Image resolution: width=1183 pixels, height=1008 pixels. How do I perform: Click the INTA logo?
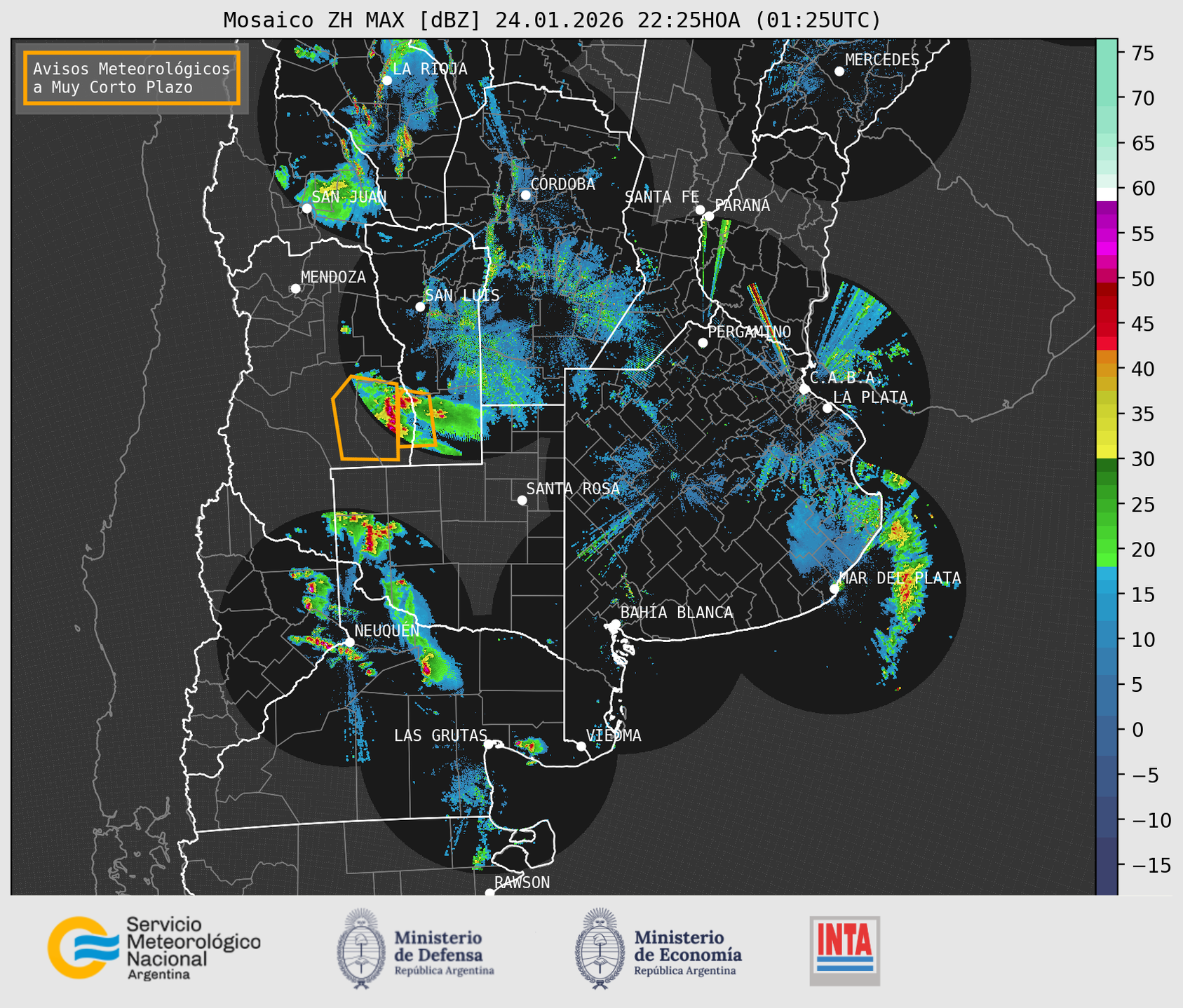844,951
